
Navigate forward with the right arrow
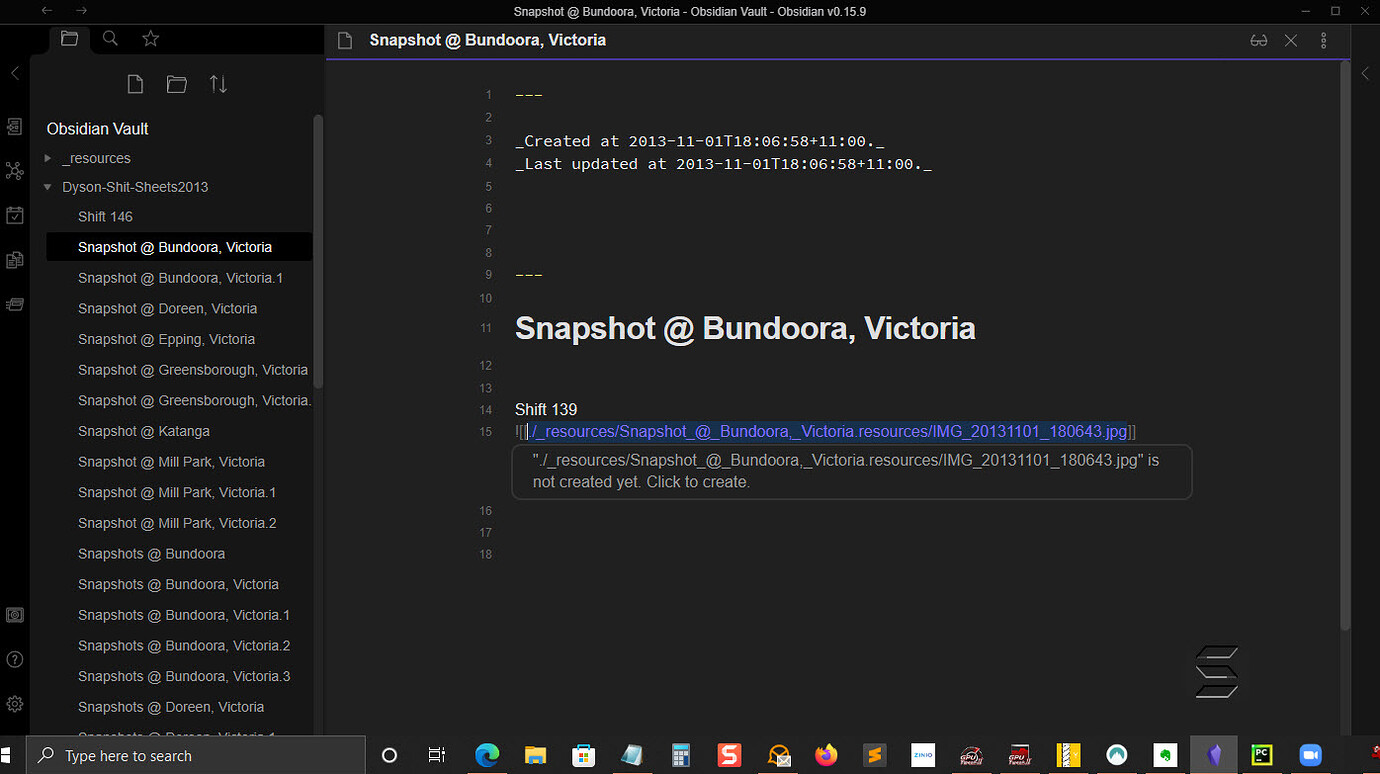(82, 11)
